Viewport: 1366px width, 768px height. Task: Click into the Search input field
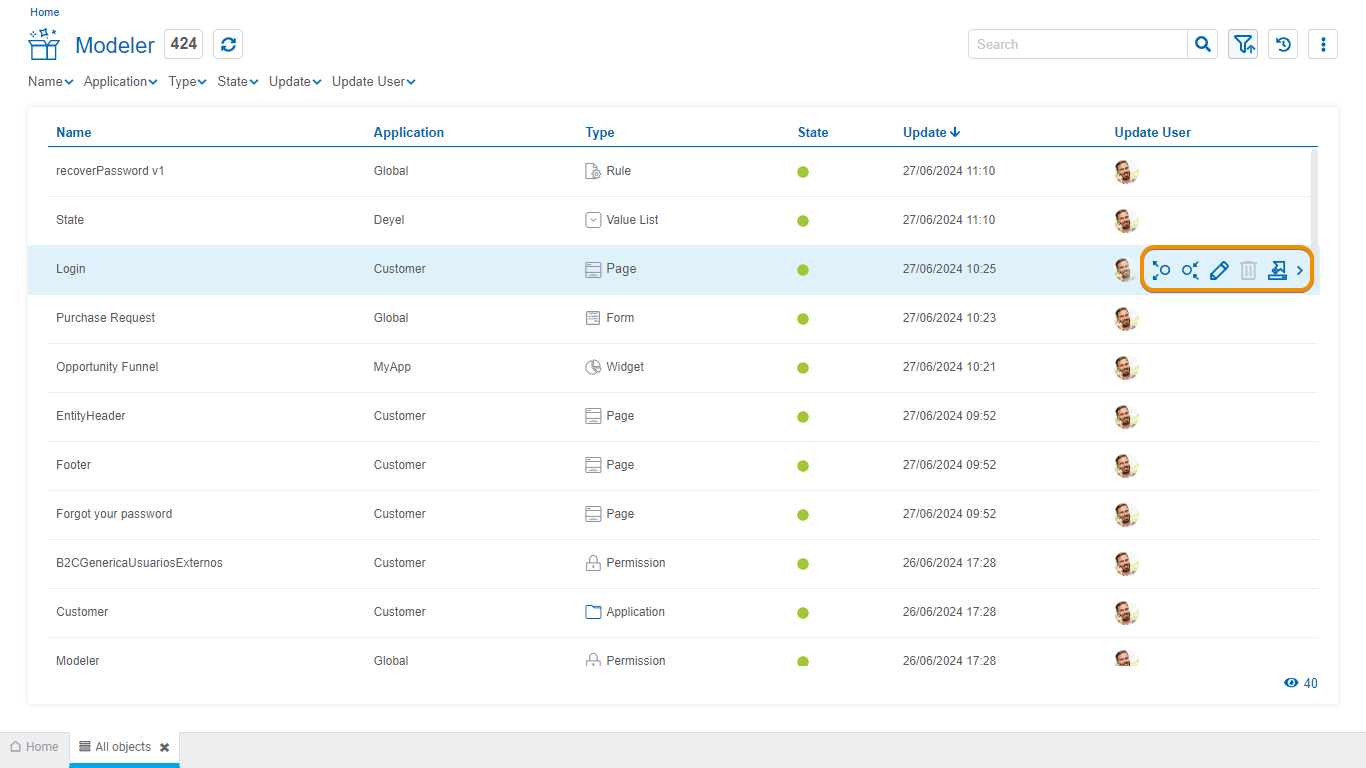coord(1077,44)
